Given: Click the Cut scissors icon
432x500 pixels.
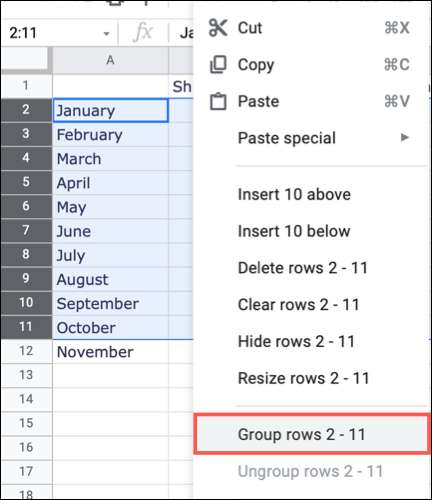Looking at the screenshot, I should pos(218,28).
